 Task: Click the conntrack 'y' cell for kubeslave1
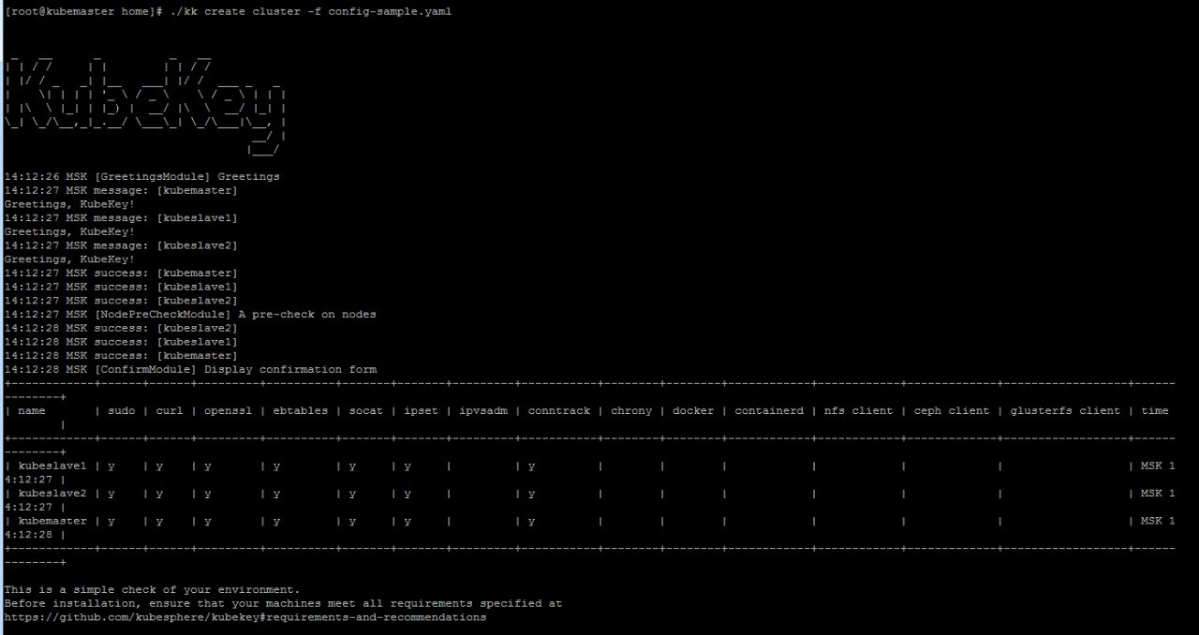click(531, 466)
